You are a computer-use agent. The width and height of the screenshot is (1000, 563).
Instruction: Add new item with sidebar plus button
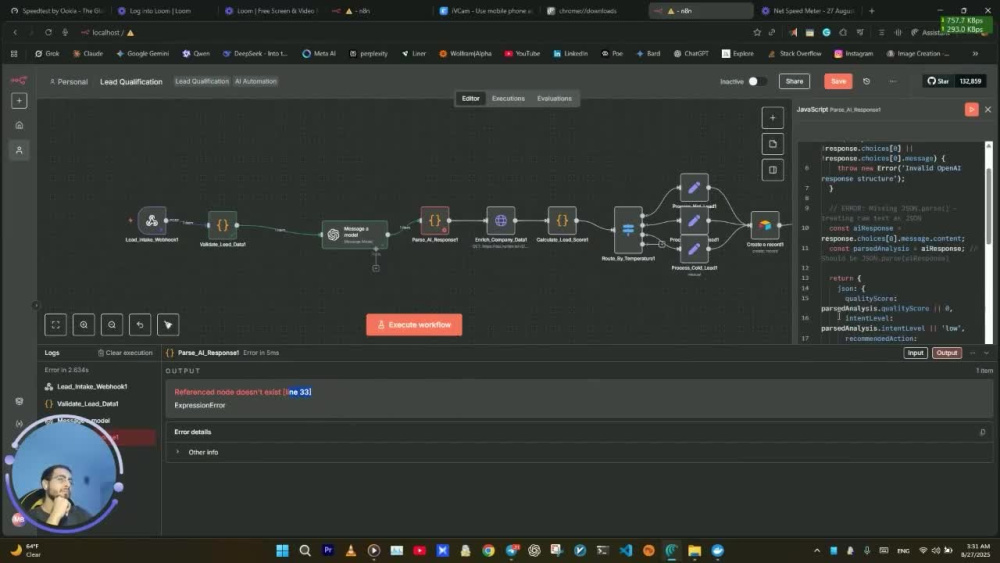(x=19, y=101)
